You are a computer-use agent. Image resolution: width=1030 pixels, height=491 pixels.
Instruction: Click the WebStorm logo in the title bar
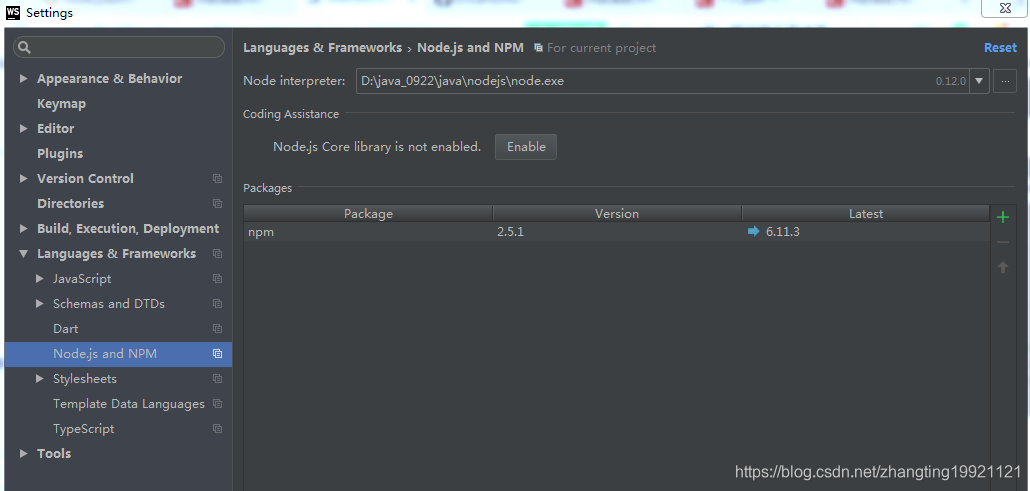click(x=13, y=12)
